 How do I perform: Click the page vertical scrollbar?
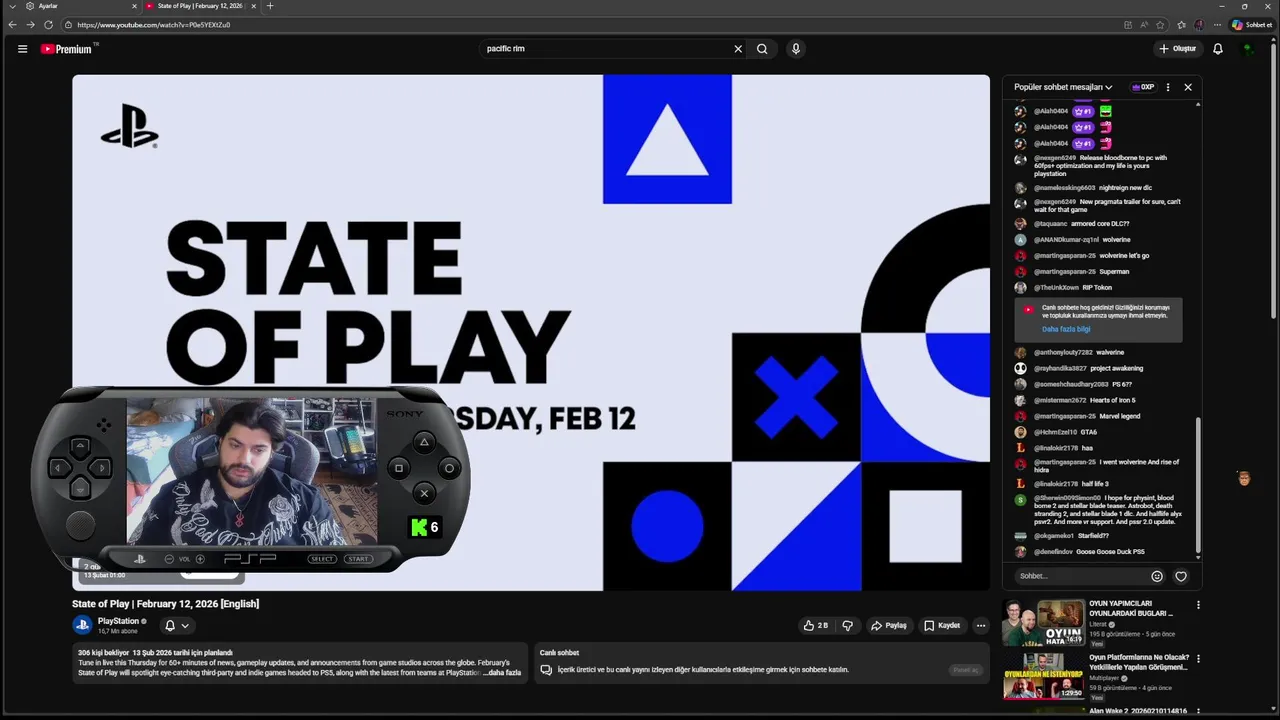(x=1274, y=180)
